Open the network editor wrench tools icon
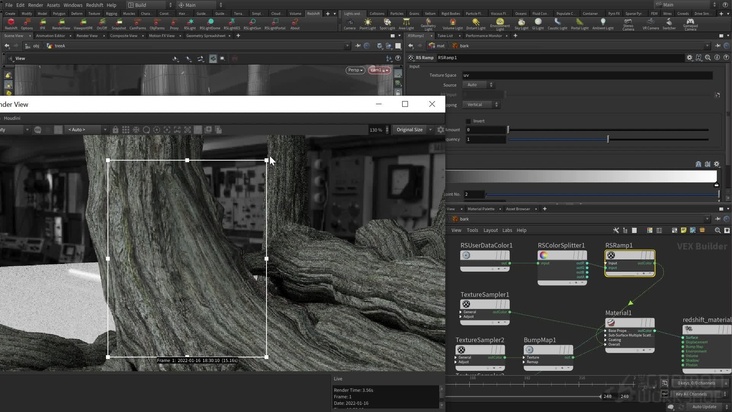The width and height of the screenshot is (732, 412). tap(616, 230)
